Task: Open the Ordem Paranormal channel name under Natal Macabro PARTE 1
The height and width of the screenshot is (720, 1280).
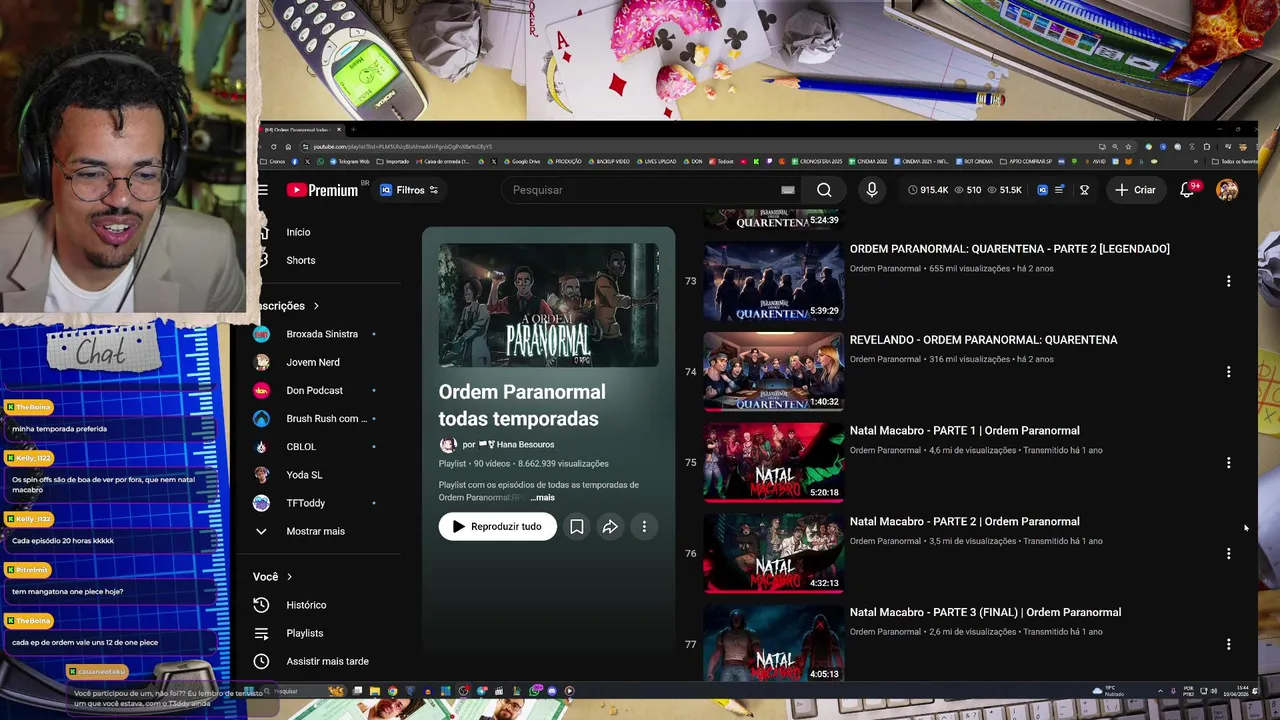Action: tap(885, 450)
